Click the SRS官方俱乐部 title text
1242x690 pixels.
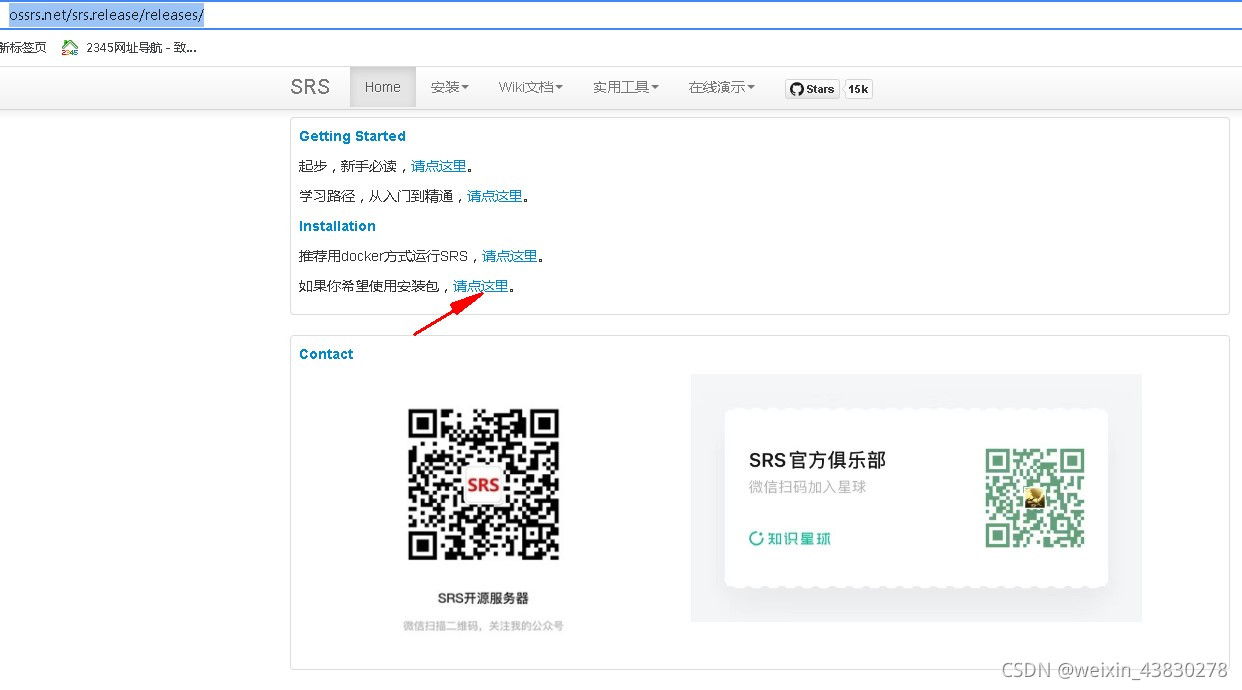(x=817, y=460)
